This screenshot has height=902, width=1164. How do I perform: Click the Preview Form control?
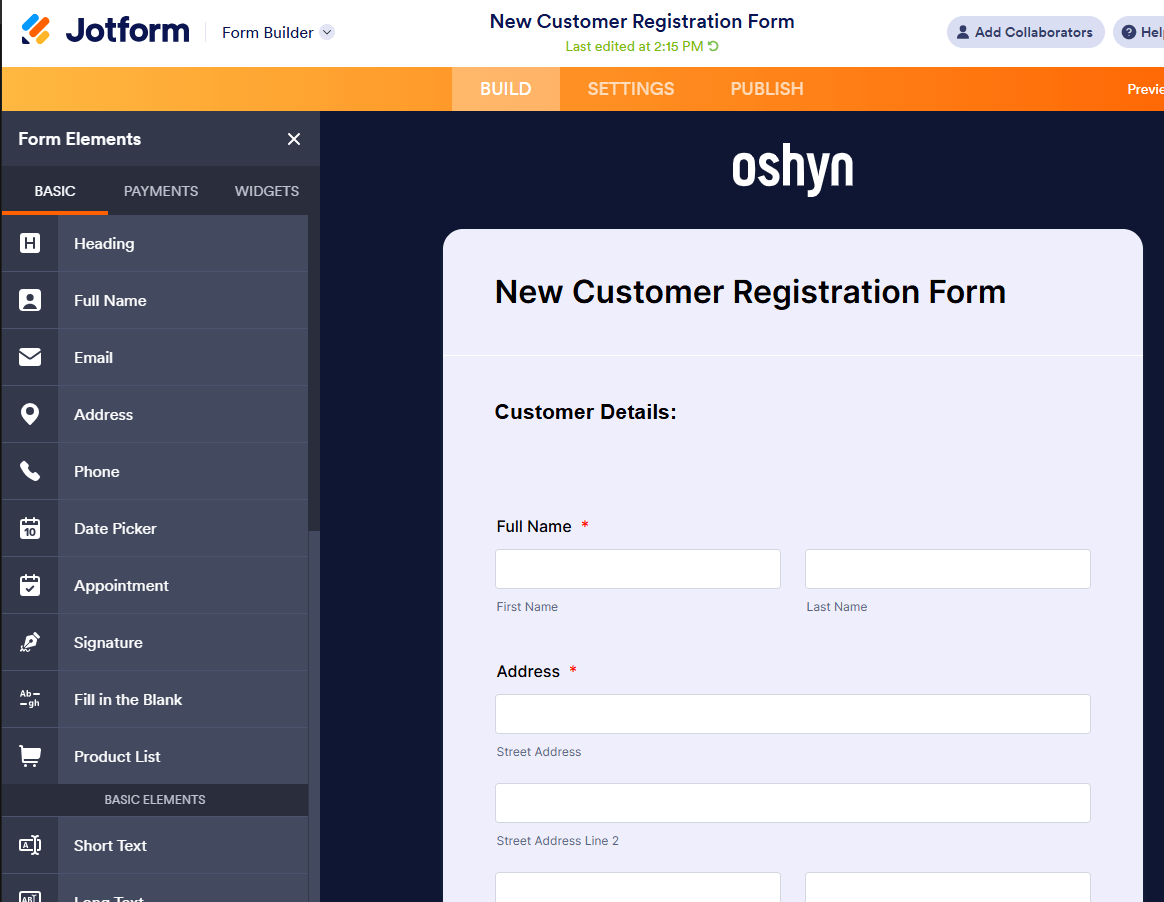click(1145, 89)
